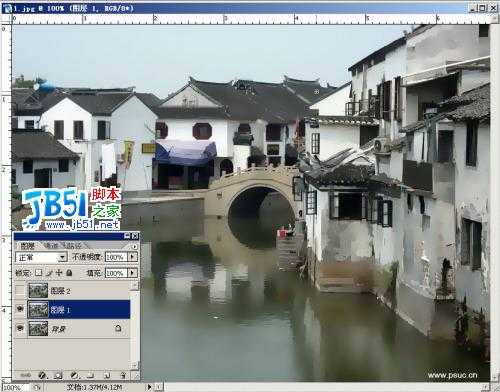Delete the selected layer with trash icon
The width and height of the screenshot is (500, 392).
pyautogui.click(x=123, y=375)
